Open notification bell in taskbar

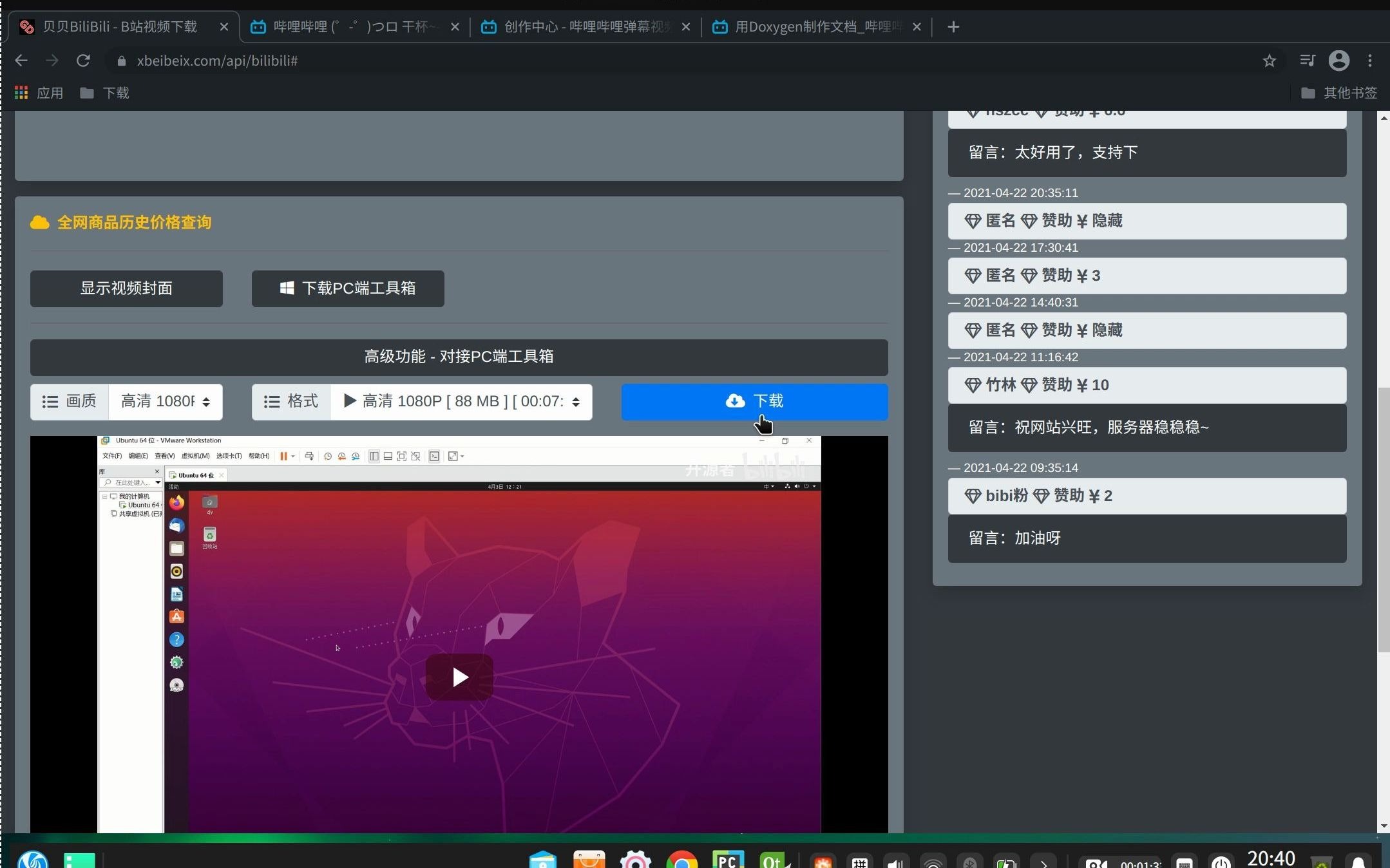coord(1358,863)
